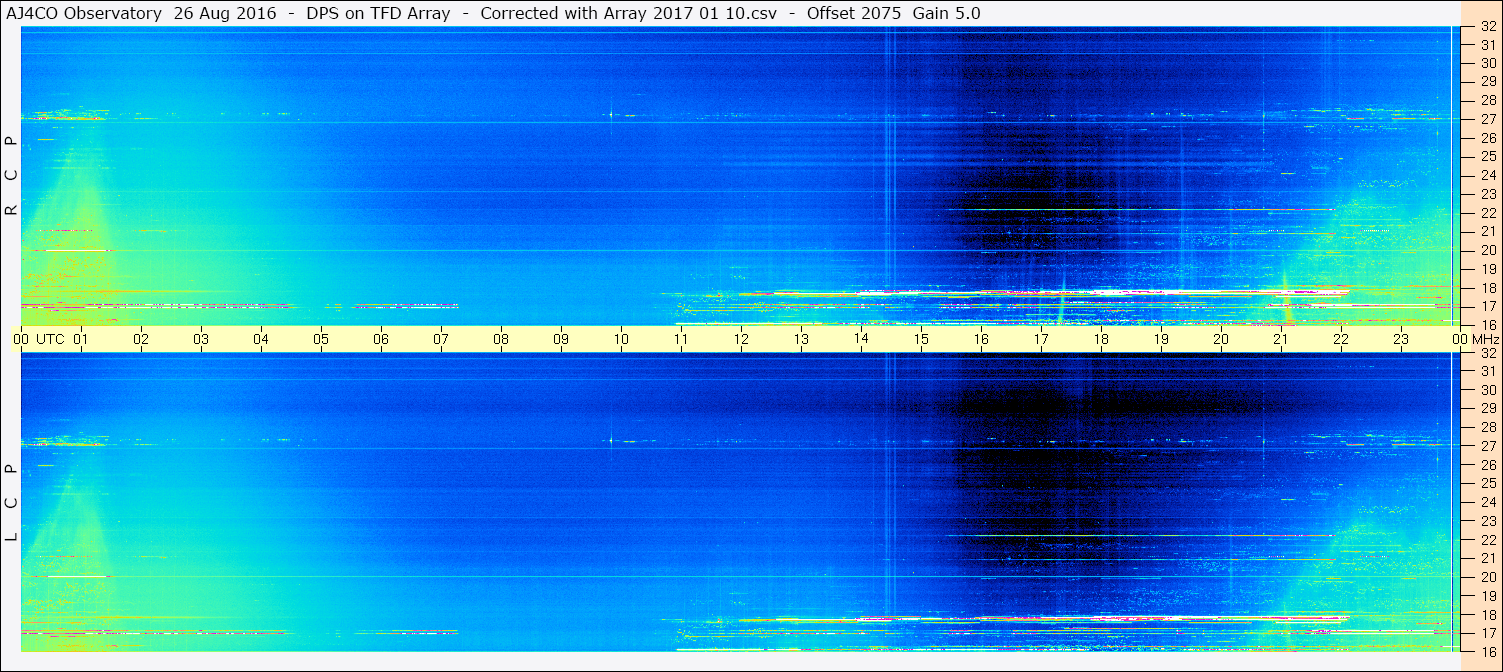Screen dimensions: 1503x672
Task: Click the DPS on TFD Array text
Action: pyautogui.click(x=378, y=14)
